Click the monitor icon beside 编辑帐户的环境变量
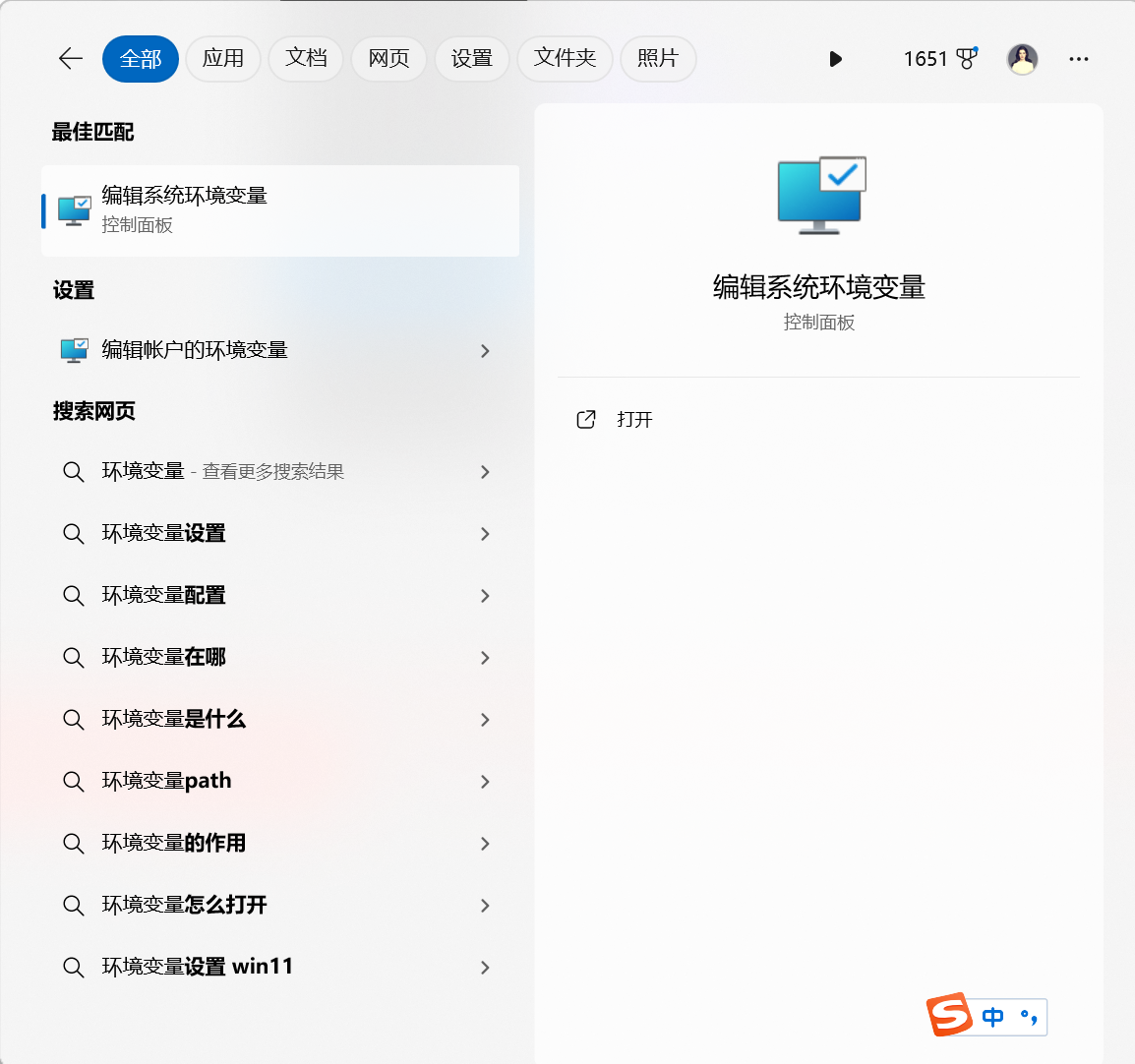The width and height of the screenshot is (1135, 1064). tap(74, 350)
